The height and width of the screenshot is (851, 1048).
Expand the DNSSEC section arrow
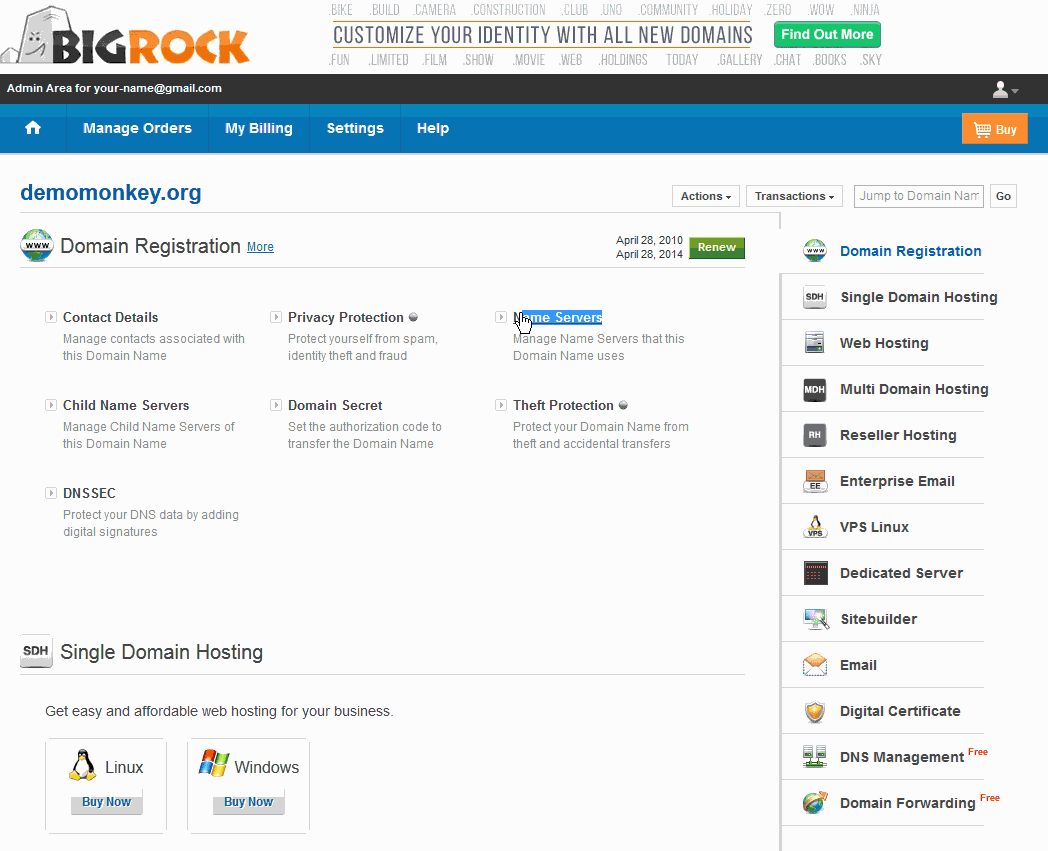click(x=50, y=492)
